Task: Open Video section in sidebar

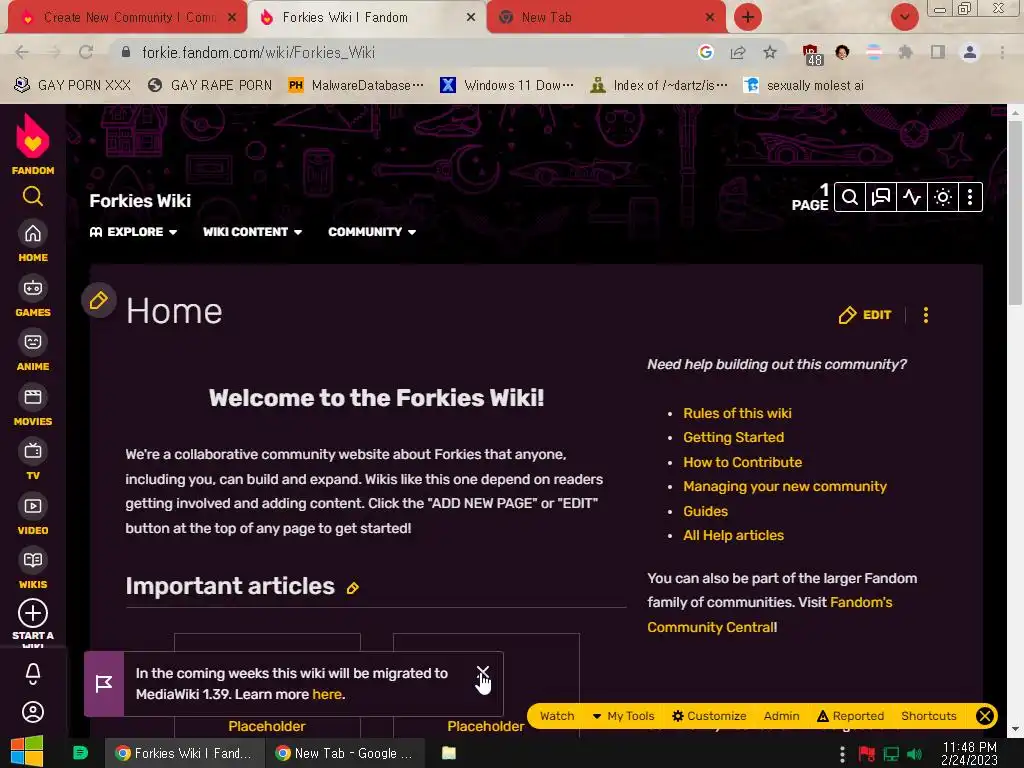Action: 33,515
